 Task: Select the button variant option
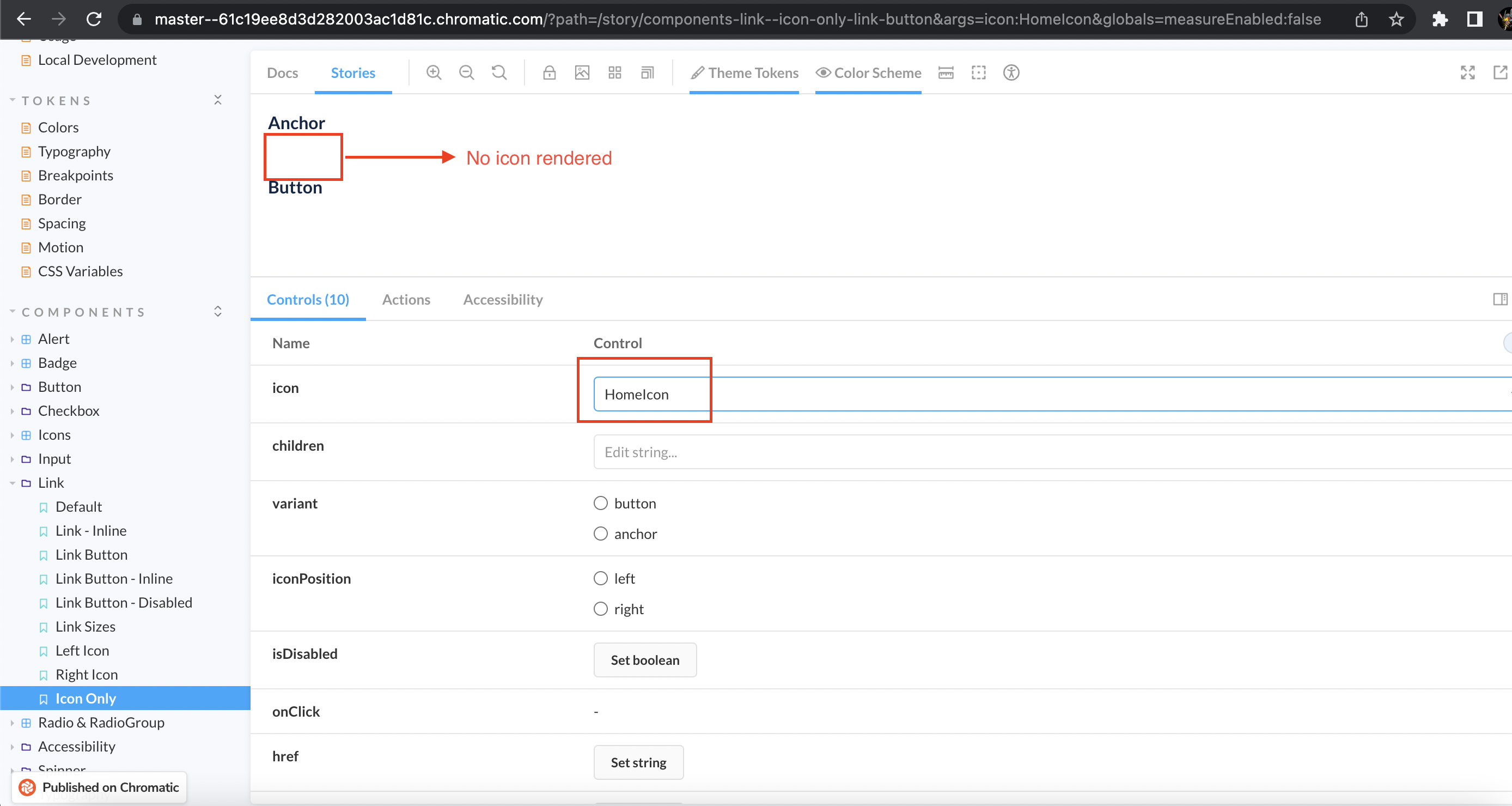coord(600,503)
